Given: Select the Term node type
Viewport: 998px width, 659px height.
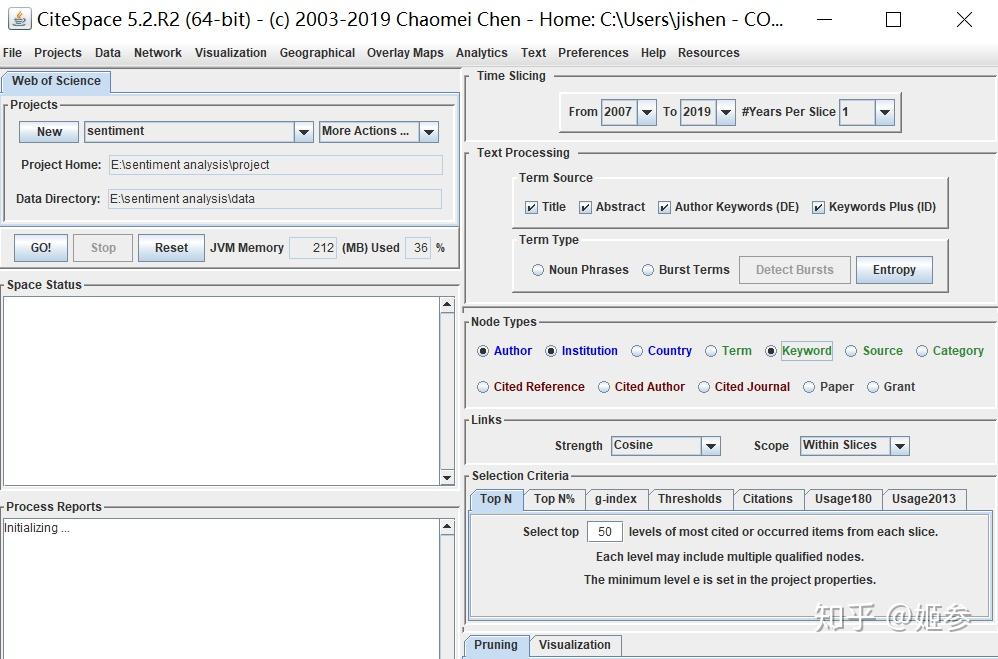Looking at the screenshot, I should (711, 351).
